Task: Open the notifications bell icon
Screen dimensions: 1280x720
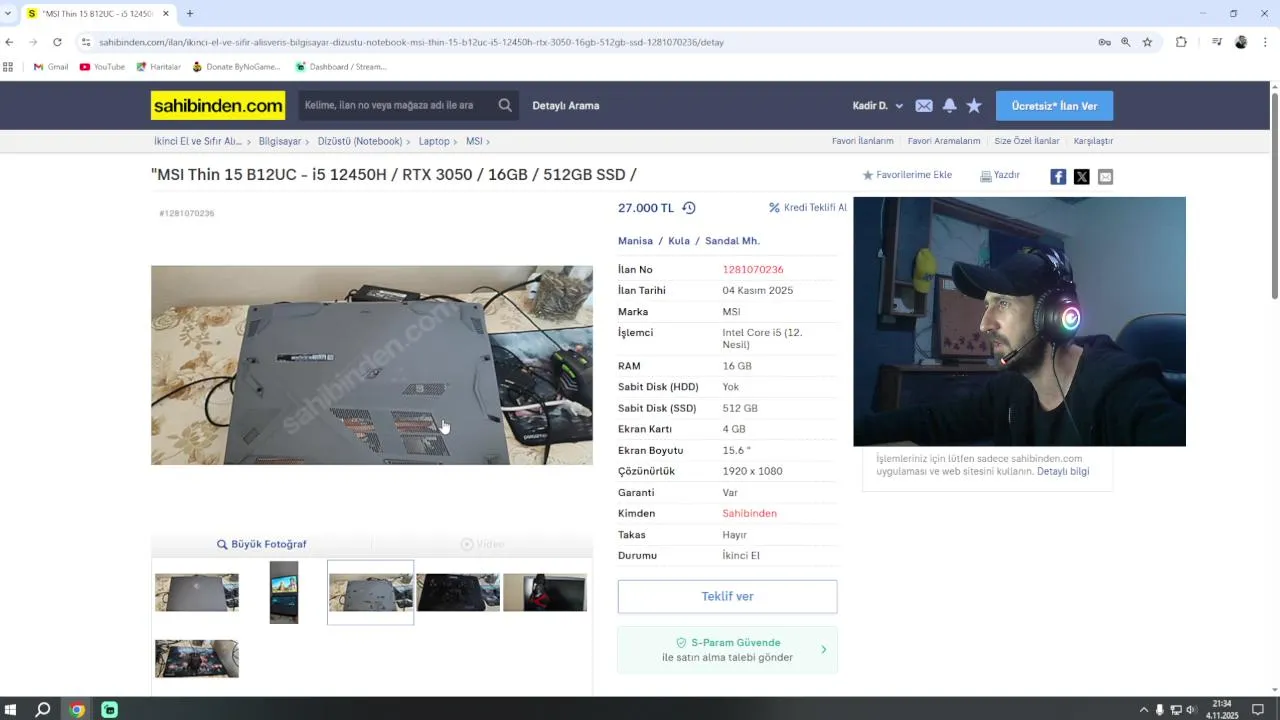Action: (x=949, y=105)
